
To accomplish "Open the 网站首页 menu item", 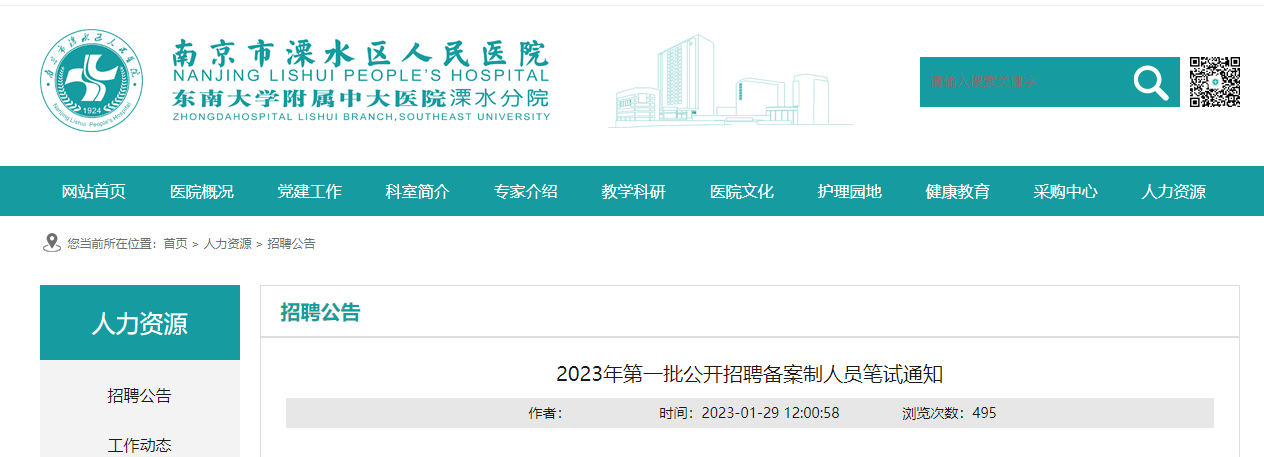I will tap(94, 192).
